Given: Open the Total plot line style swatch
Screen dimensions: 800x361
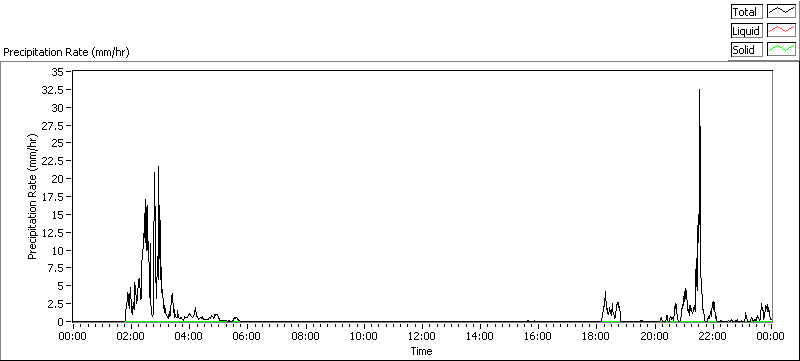Looking at the screenshot, I should (x=781, y=12).
